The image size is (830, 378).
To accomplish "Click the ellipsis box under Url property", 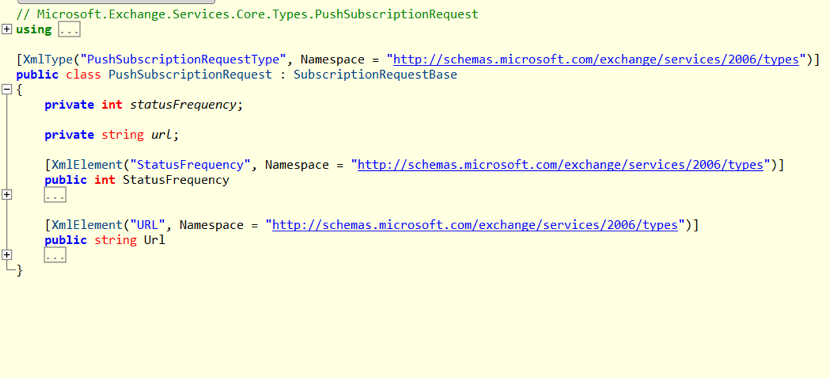I will tap(55, 256).
